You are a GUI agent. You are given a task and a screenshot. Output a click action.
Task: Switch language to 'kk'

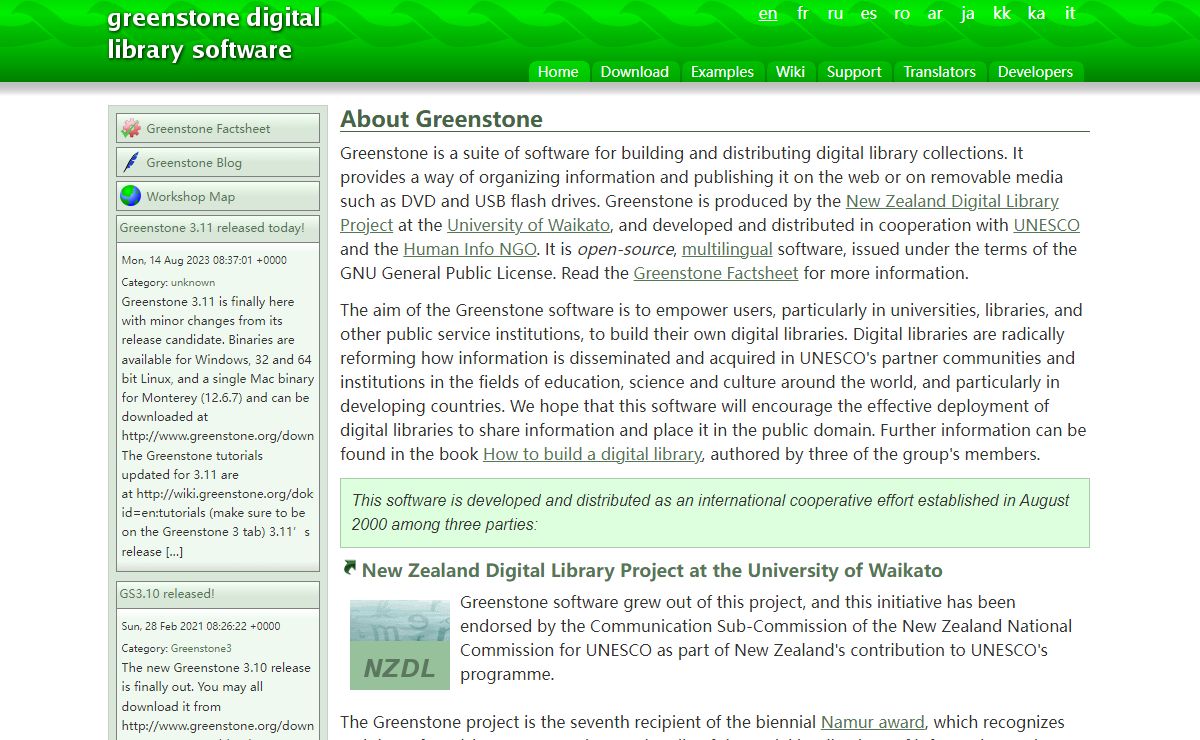click(1002, 13)
